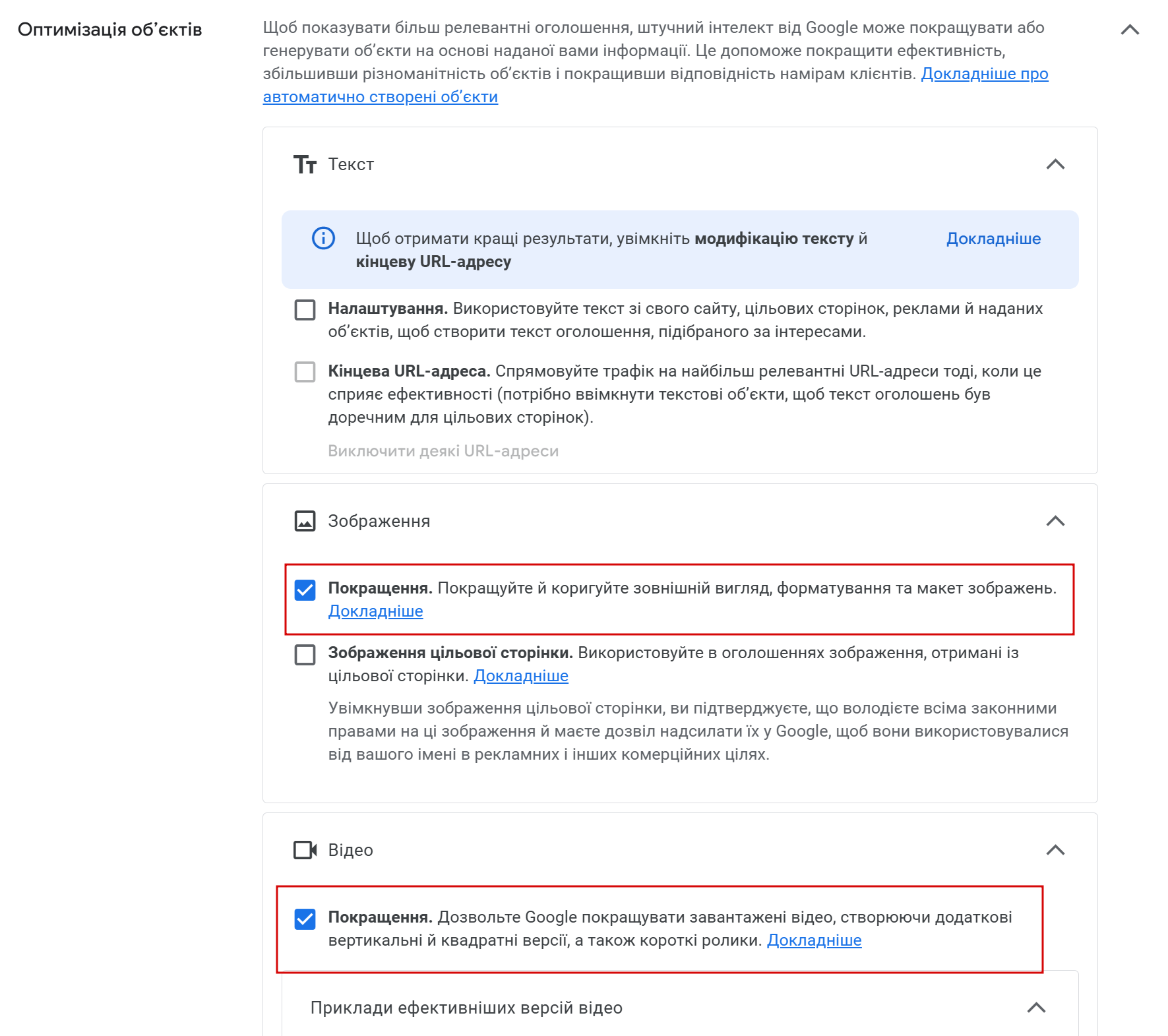Screen dimensions: 1168x1036
Task: Collapse the Текст panel with chevron
Action: 1056,164
